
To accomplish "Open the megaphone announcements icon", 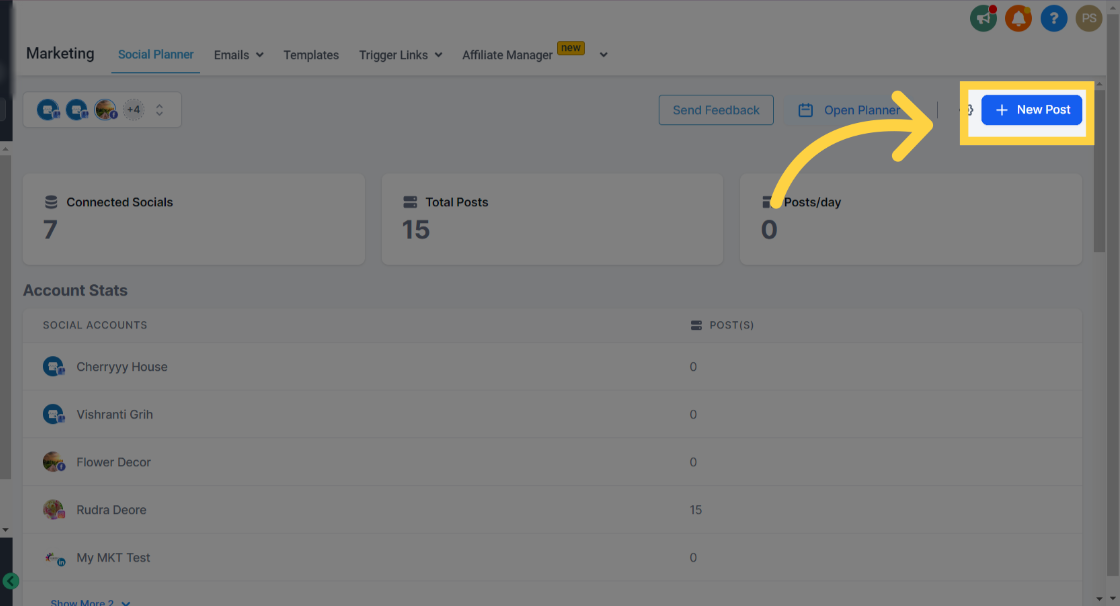I will point(984,18).
